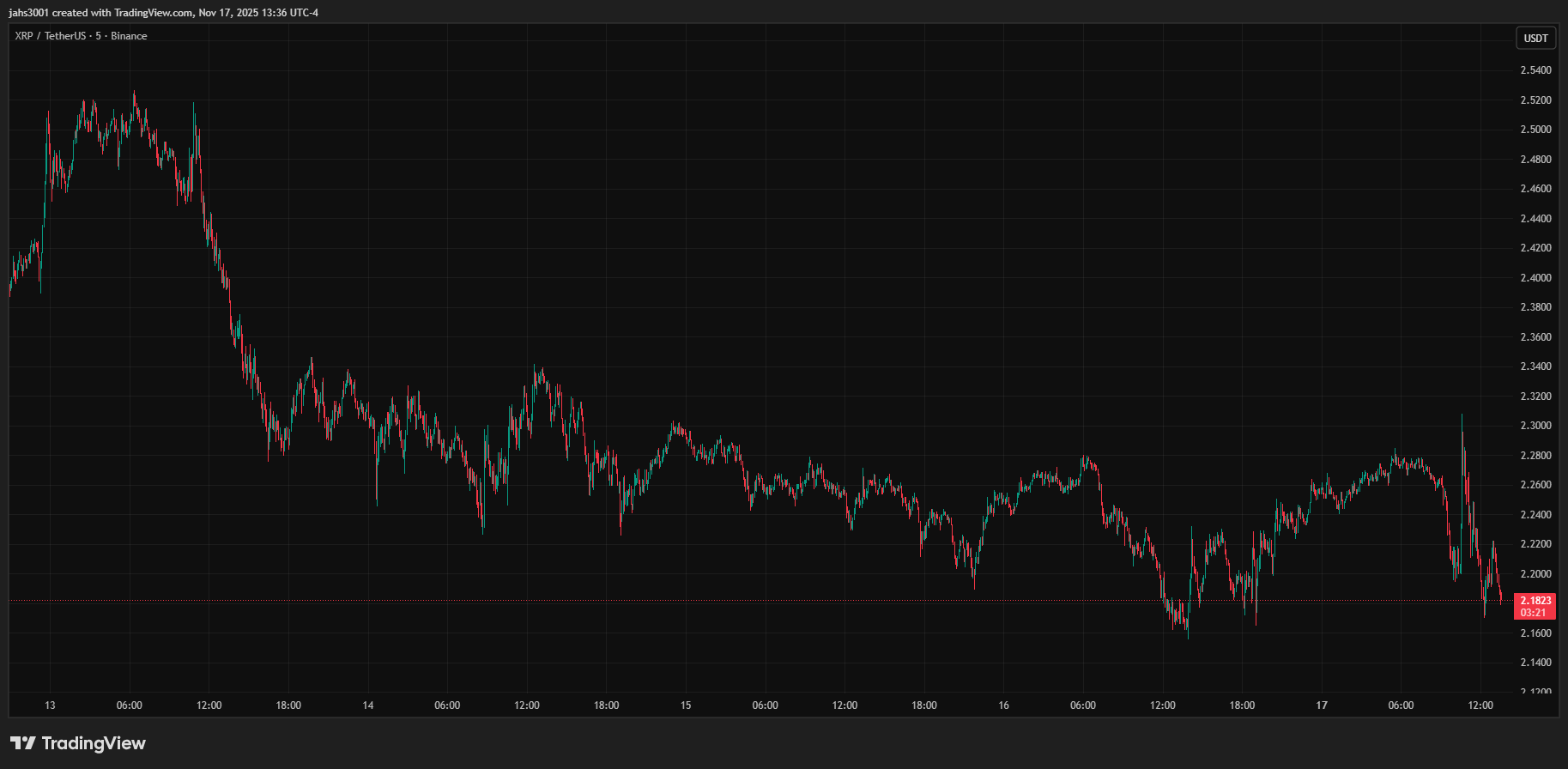
Task: Click the 2.5000 price axis label
Action: [1535, 130]
